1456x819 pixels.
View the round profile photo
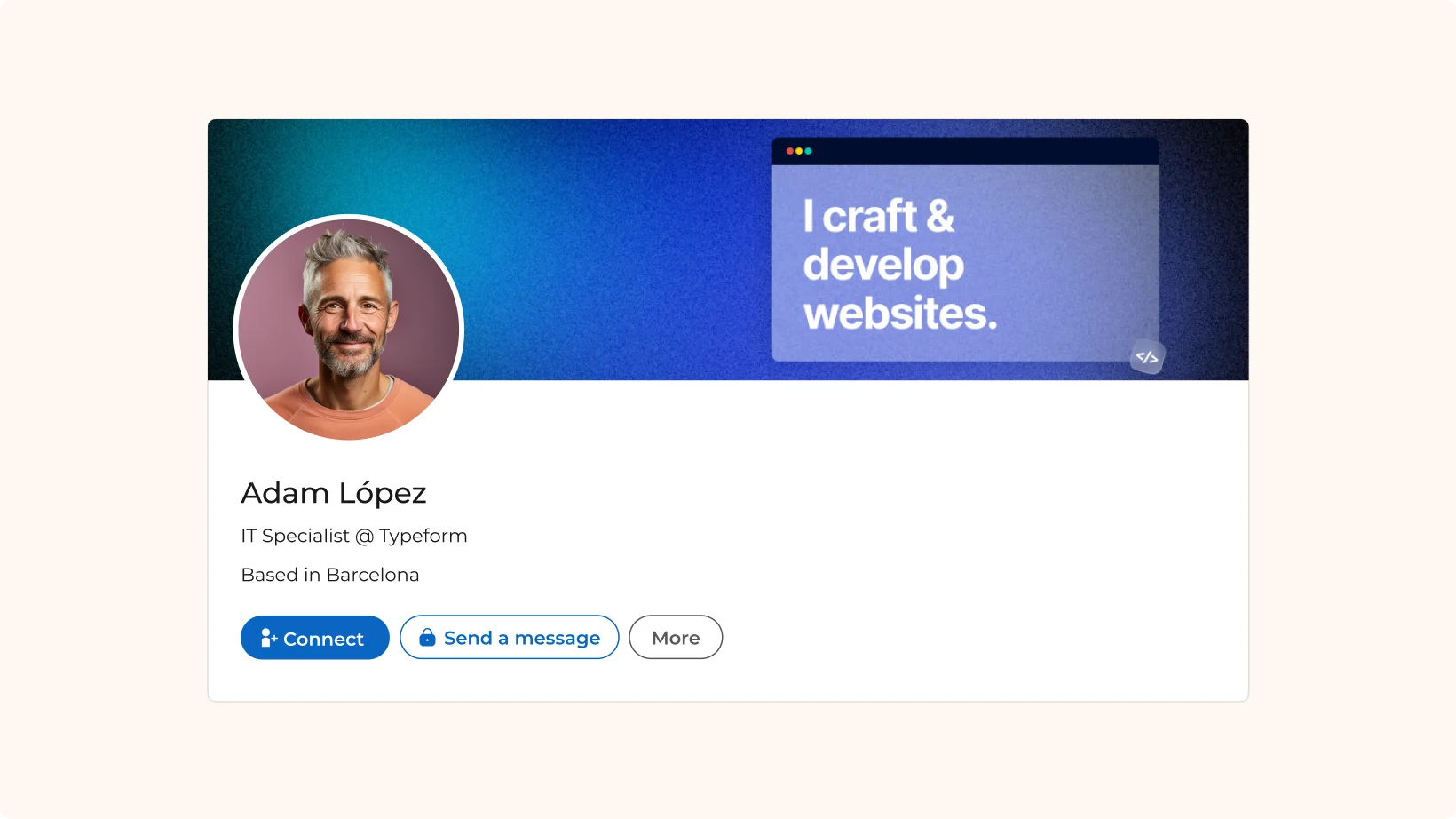tap(349, 330)
